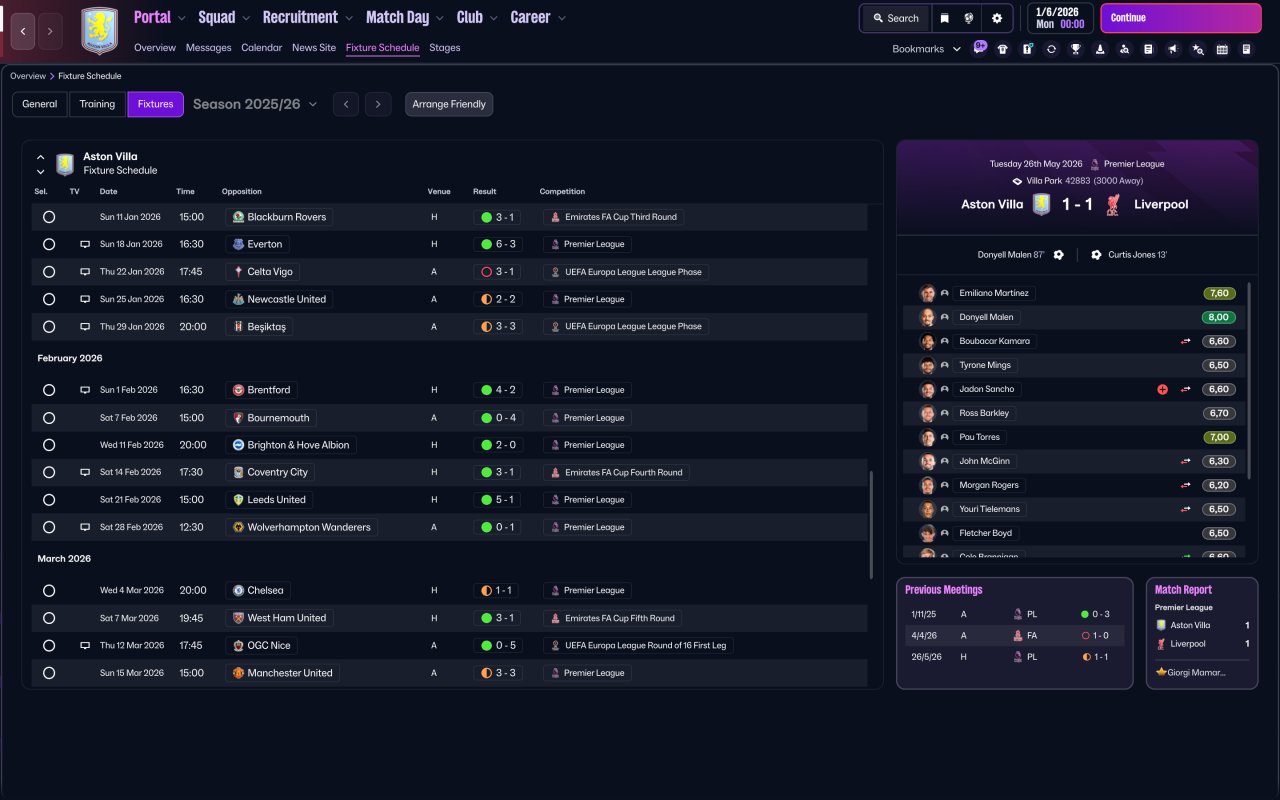This screenshot has height=800, width=1280.
Task: Select the Everton fixture radio circle
Action: (48, 244)
